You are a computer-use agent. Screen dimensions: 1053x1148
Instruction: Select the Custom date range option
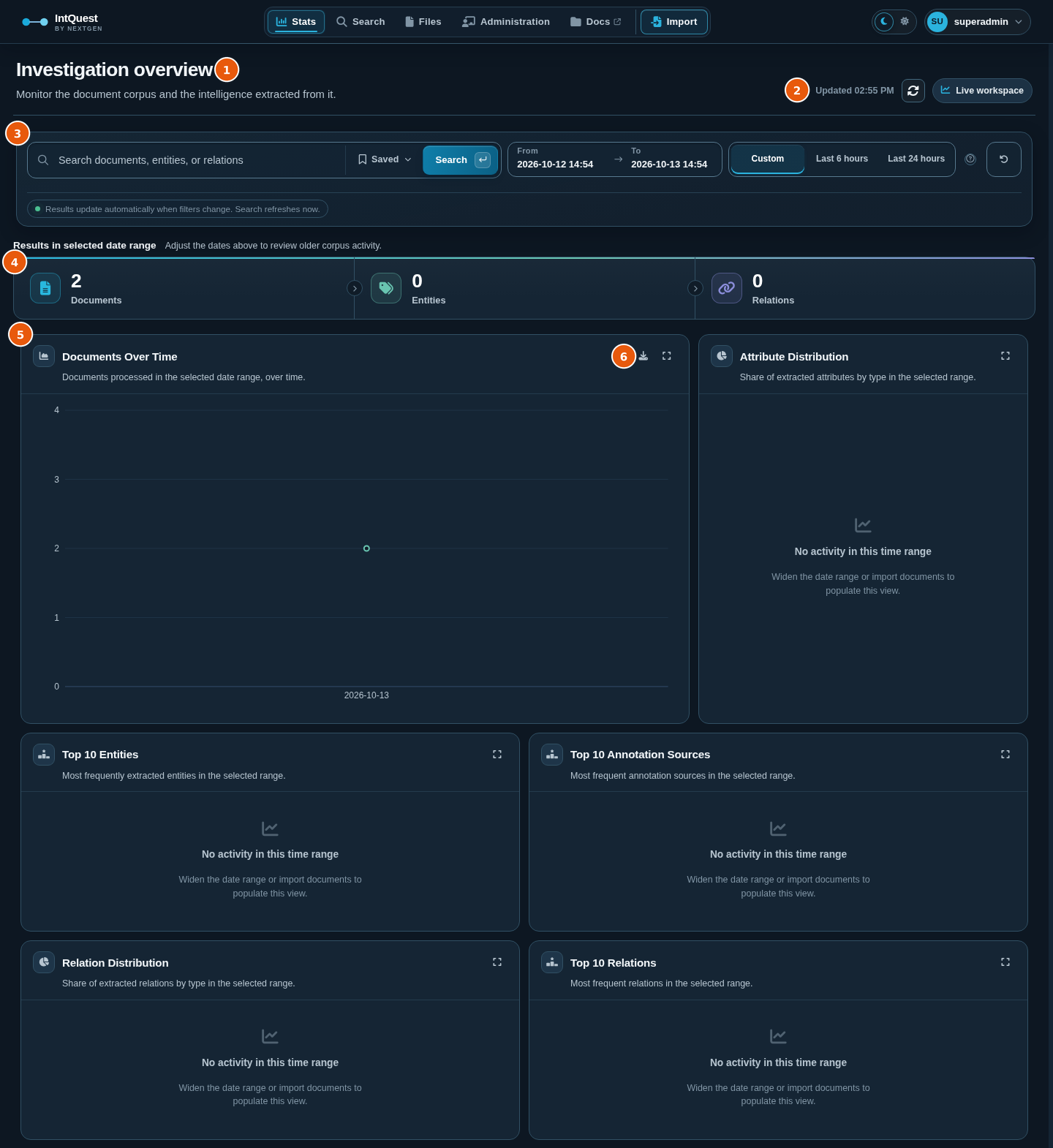click(768, 159)
